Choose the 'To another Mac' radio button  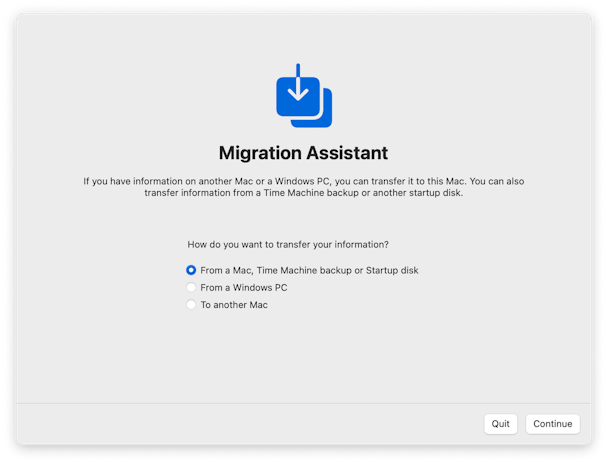point(191,305)
